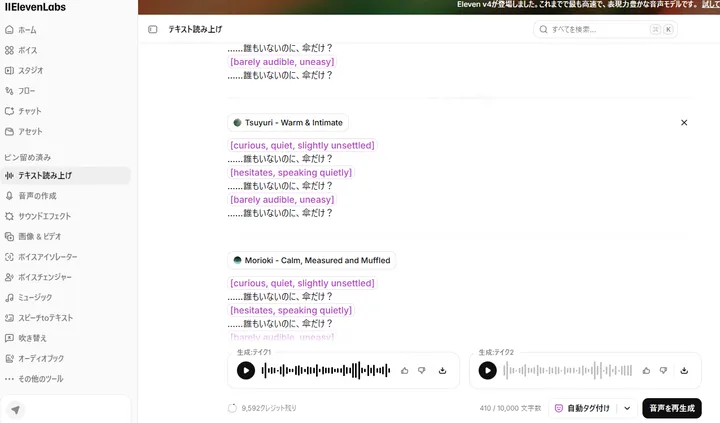Click the ボイスチェンジャー icon

[9, 277]
